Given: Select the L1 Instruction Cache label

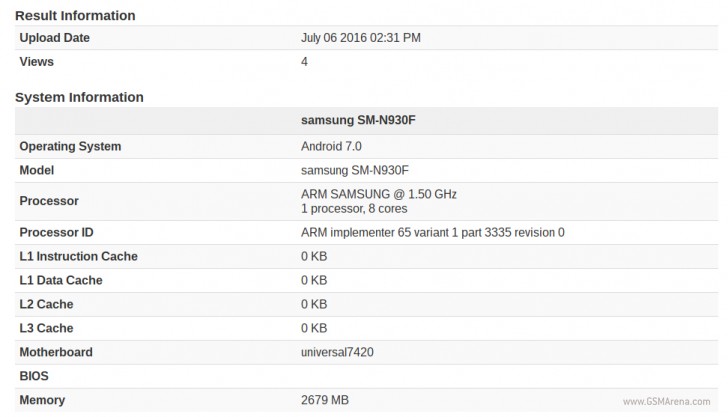Looking at the screenshot, I should (x=78, y=256).
